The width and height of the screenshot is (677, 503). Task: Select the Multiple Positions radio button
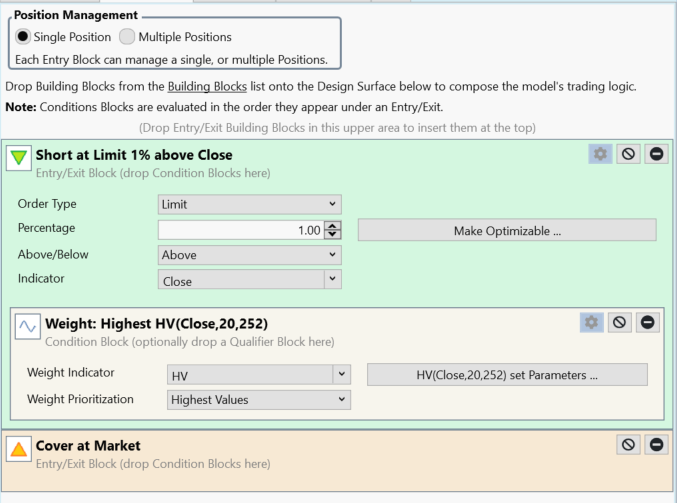(x=127, y=37)
